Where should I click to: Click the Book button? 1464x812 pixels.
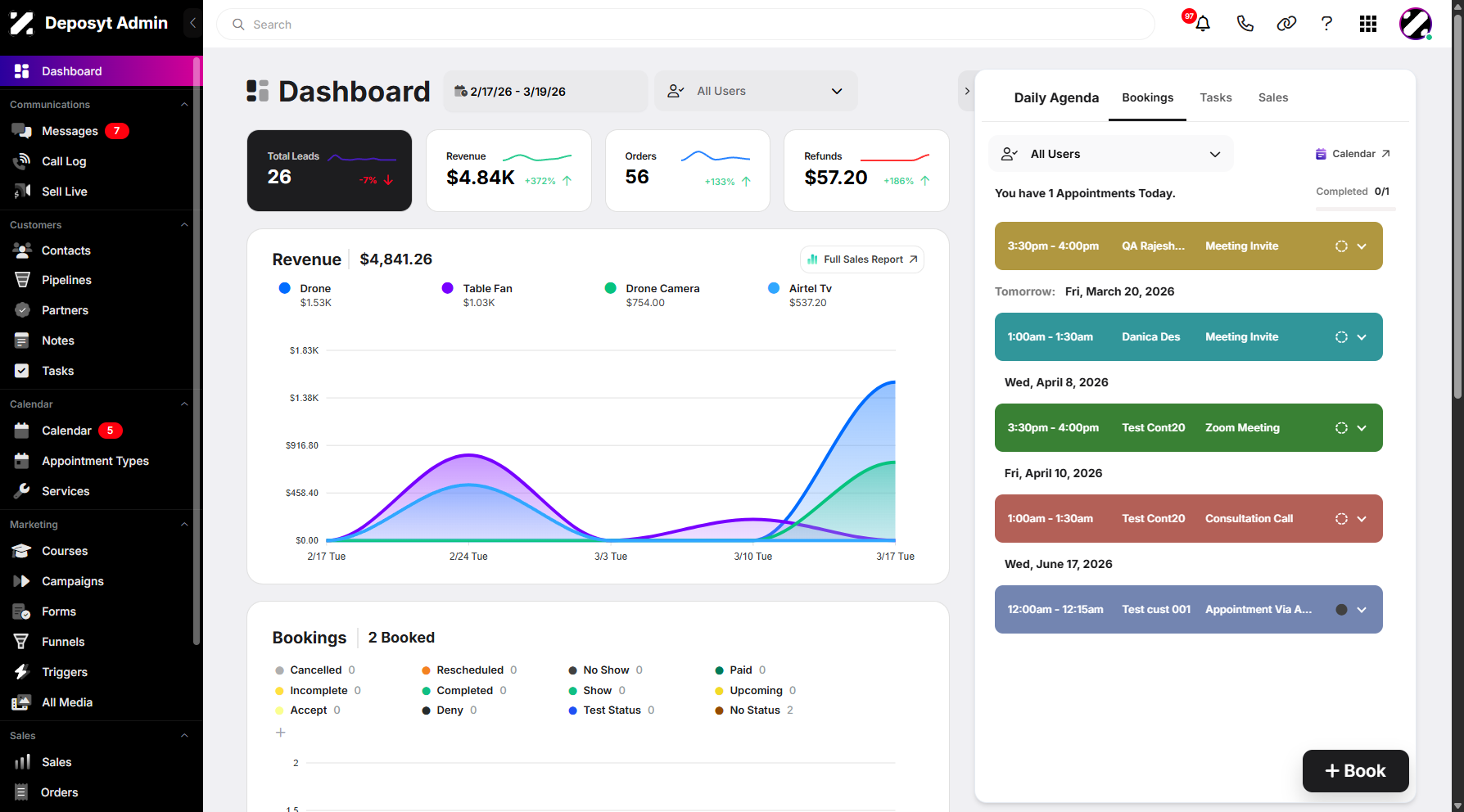tap(1355, 771)
